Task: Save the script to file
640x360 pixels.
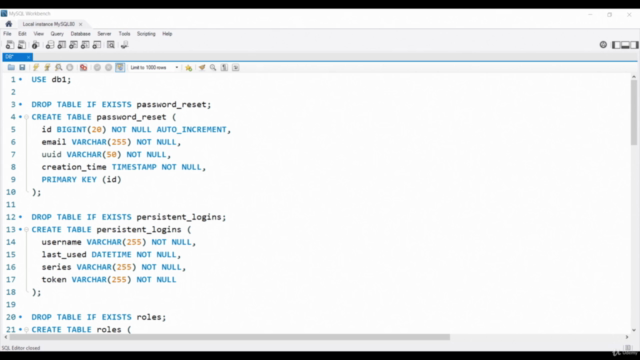Action: [22, 67]
